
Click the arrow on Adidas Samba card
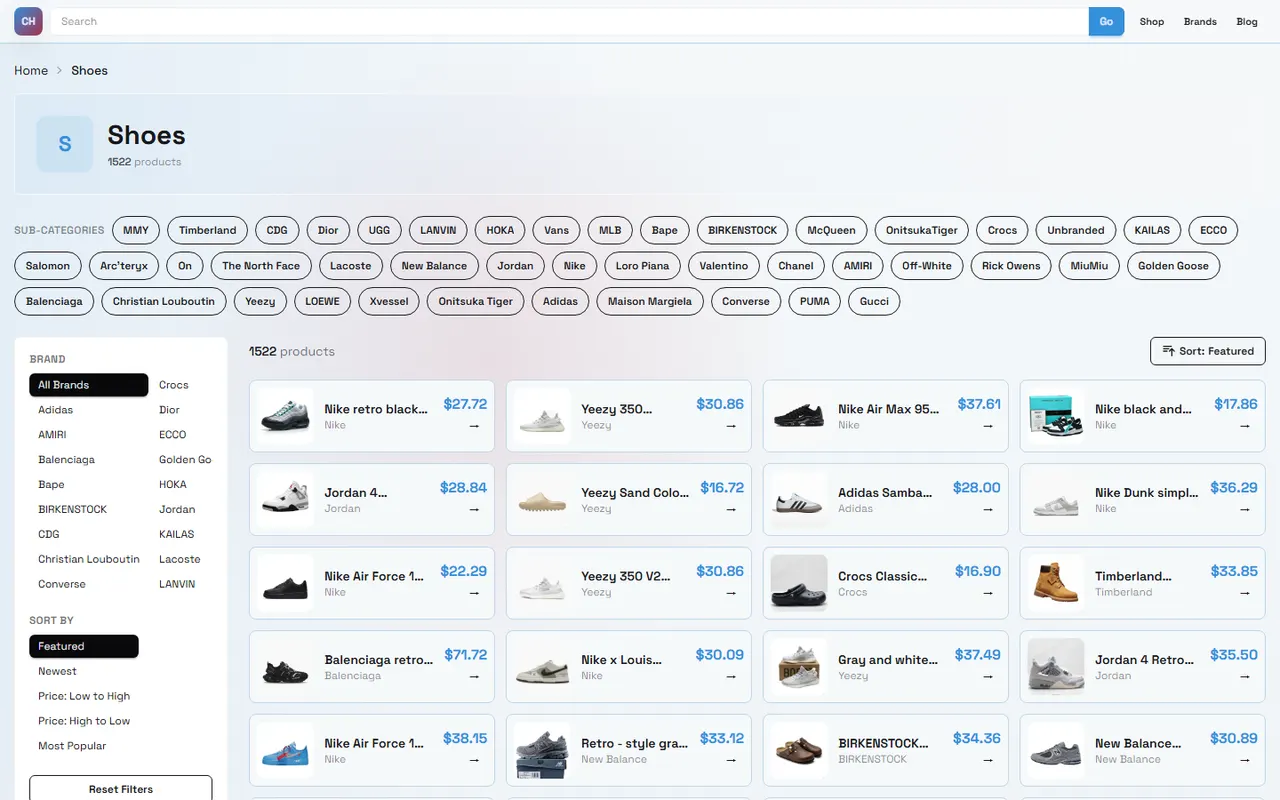pos(988,509)
